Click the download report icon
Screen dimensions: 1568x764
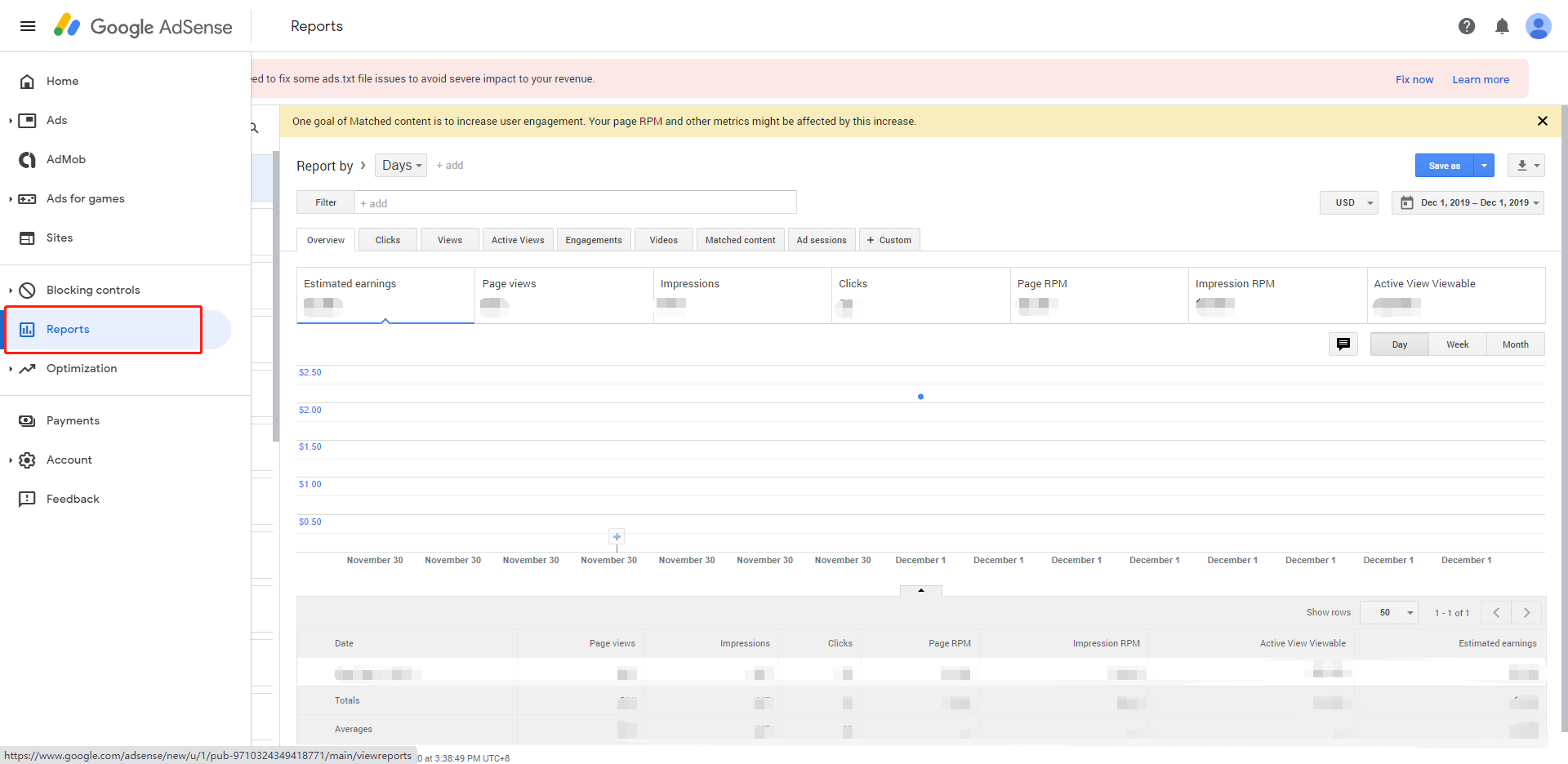(x=1521, y=166)
